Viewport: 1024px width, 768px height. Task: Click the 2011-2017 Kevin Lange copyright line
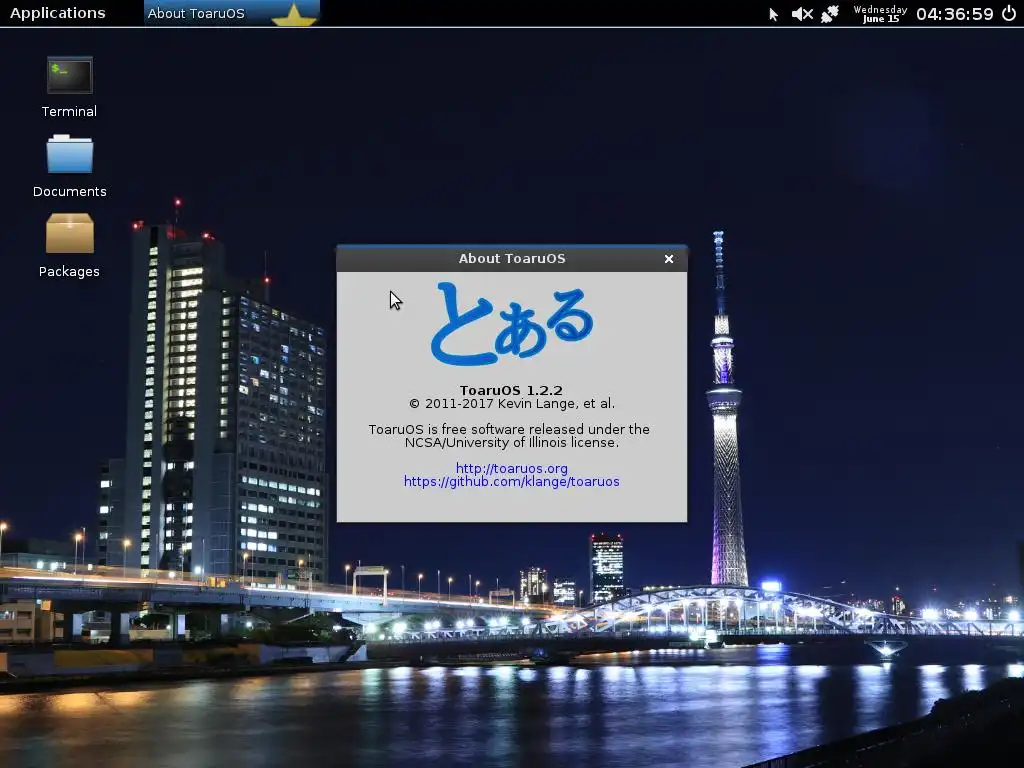512,404
